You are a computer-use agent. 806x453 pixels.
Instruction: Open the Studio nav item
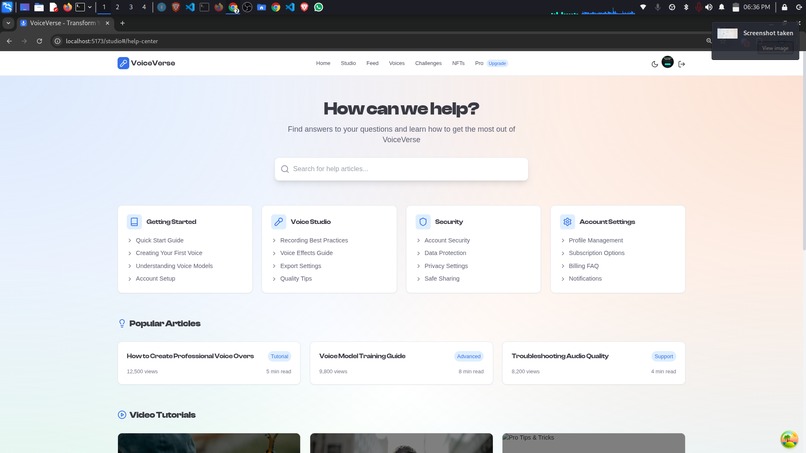348,63
